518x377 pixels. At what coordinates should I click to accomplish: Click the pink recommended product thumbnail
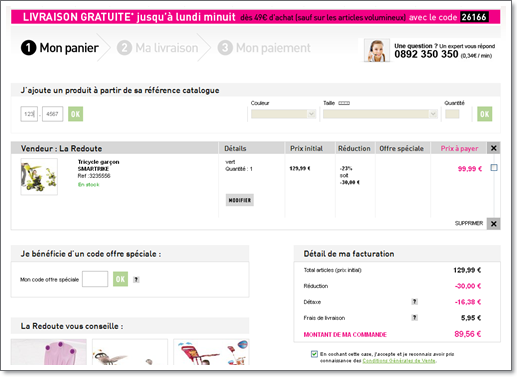(x=49, y=352)
